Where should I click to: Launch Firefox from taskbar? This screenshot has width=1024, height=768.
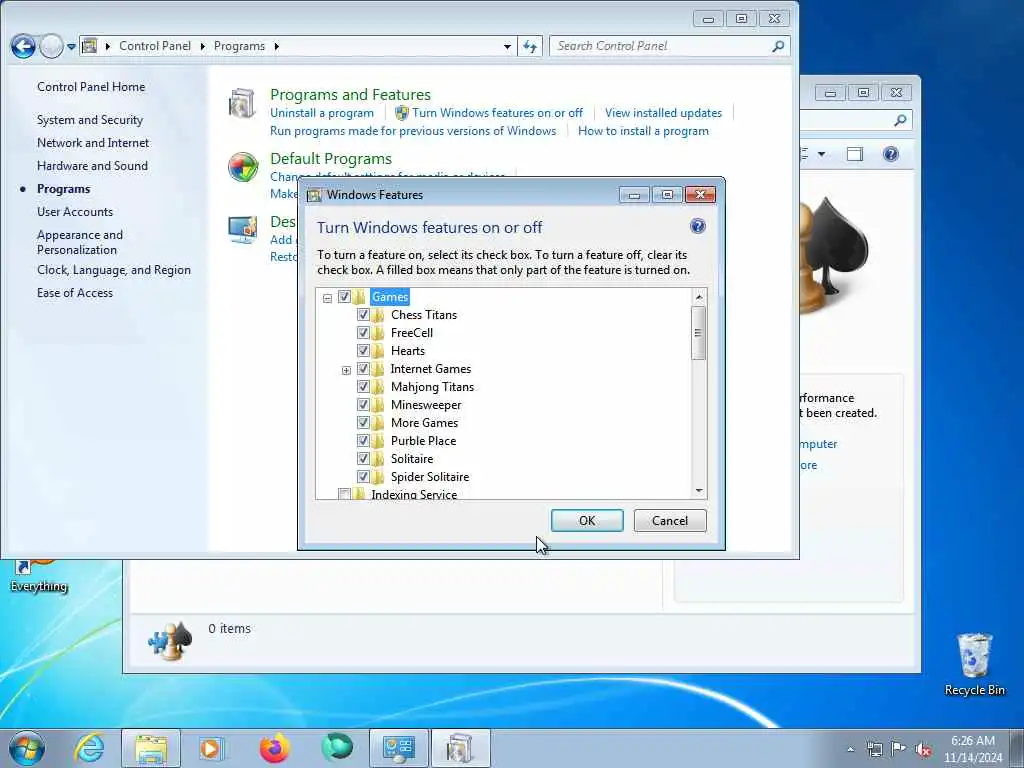click(274, 748)
